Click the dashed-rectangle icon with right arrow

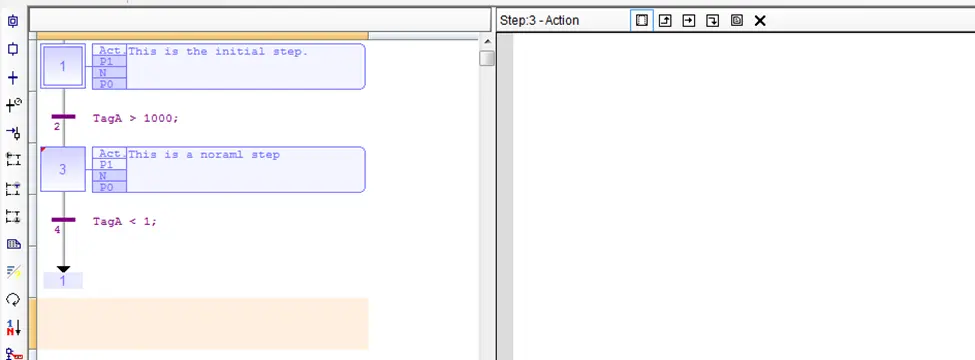pos(13,216)
